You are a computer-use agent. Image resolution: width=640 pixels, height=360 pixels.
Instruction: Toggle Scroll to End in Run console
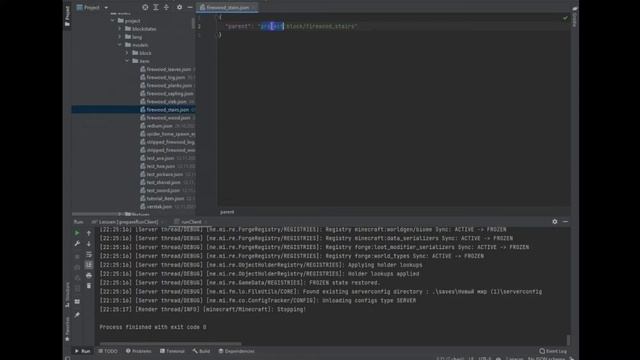click(89, 265)
